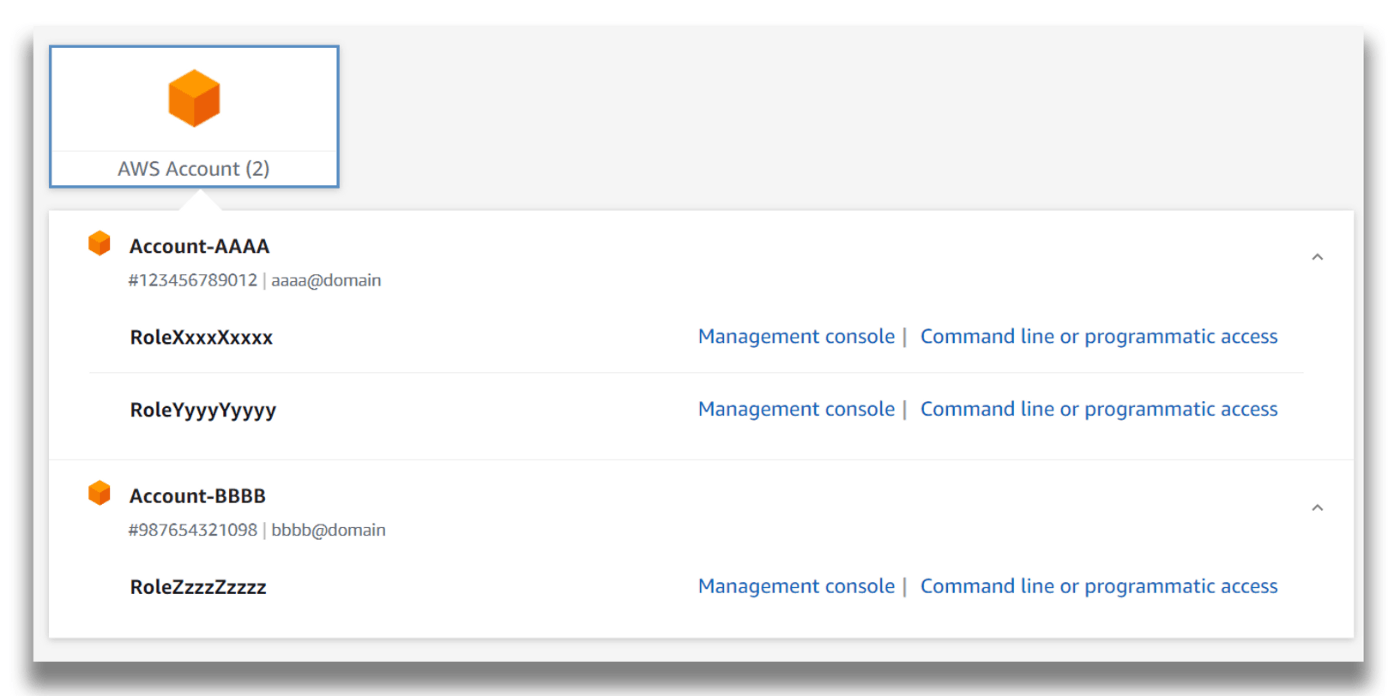This screenshot has height=696, width=1400.
Task: Get command line access for RoleXxxxXxxxx
Action: coord(1099,337)
